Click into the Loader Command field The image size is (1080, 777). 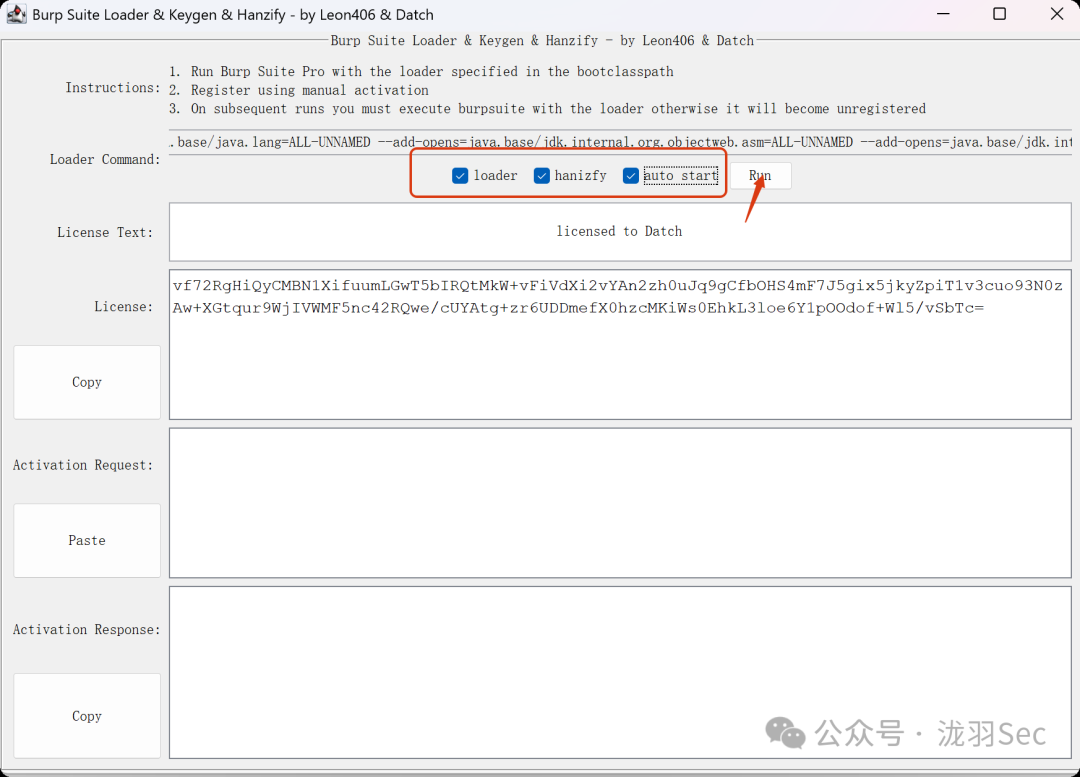pos(620,143)
